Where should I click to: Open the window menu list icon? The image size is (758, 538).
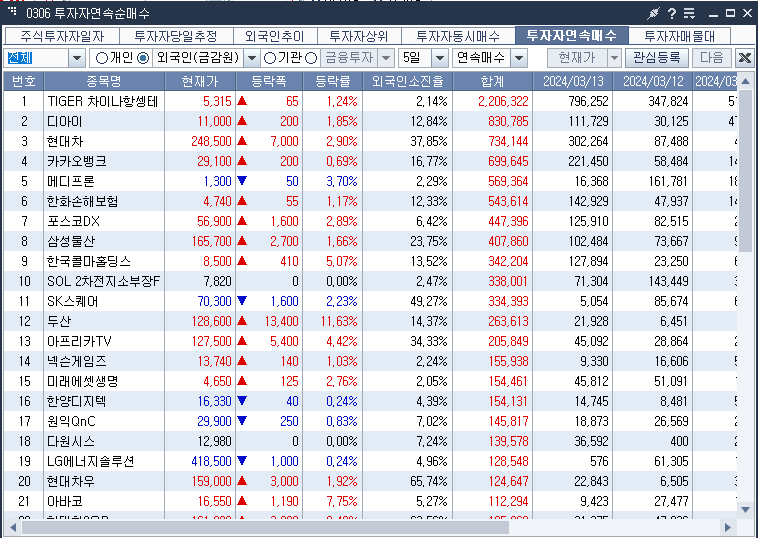pos(689,14)
